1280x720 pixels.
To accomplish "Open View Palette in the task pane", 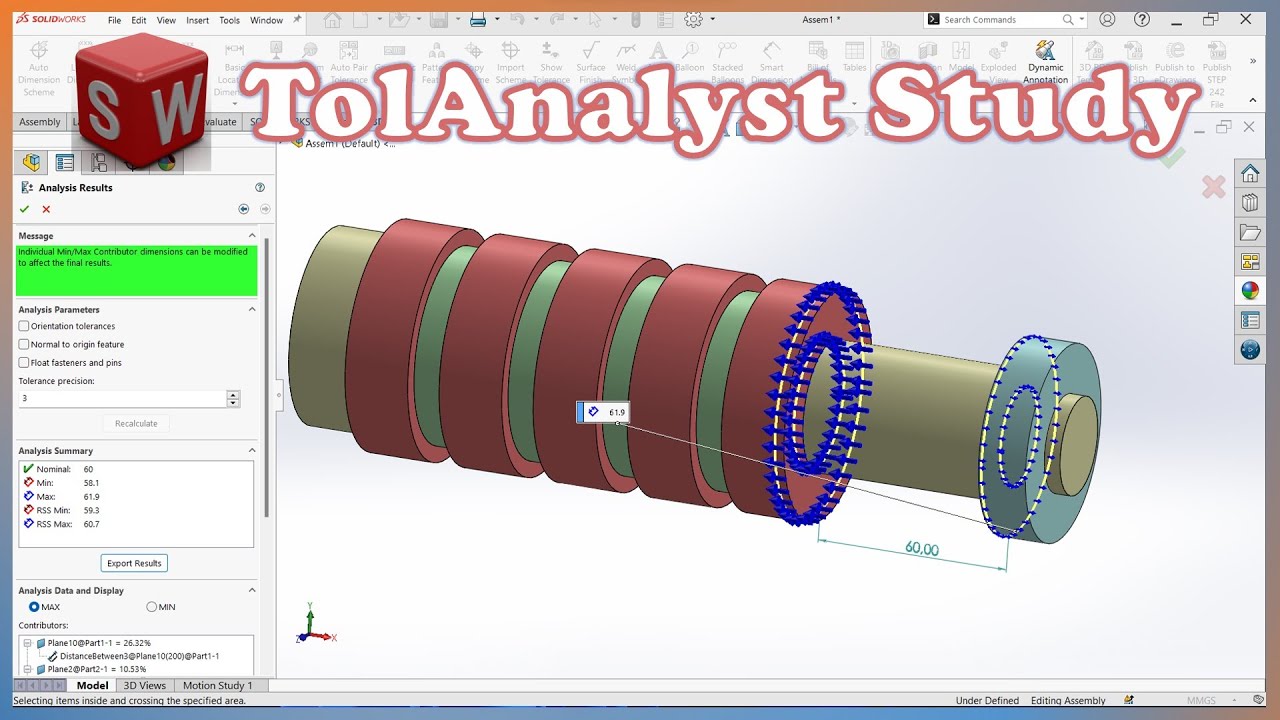I will pos(1250,262).
